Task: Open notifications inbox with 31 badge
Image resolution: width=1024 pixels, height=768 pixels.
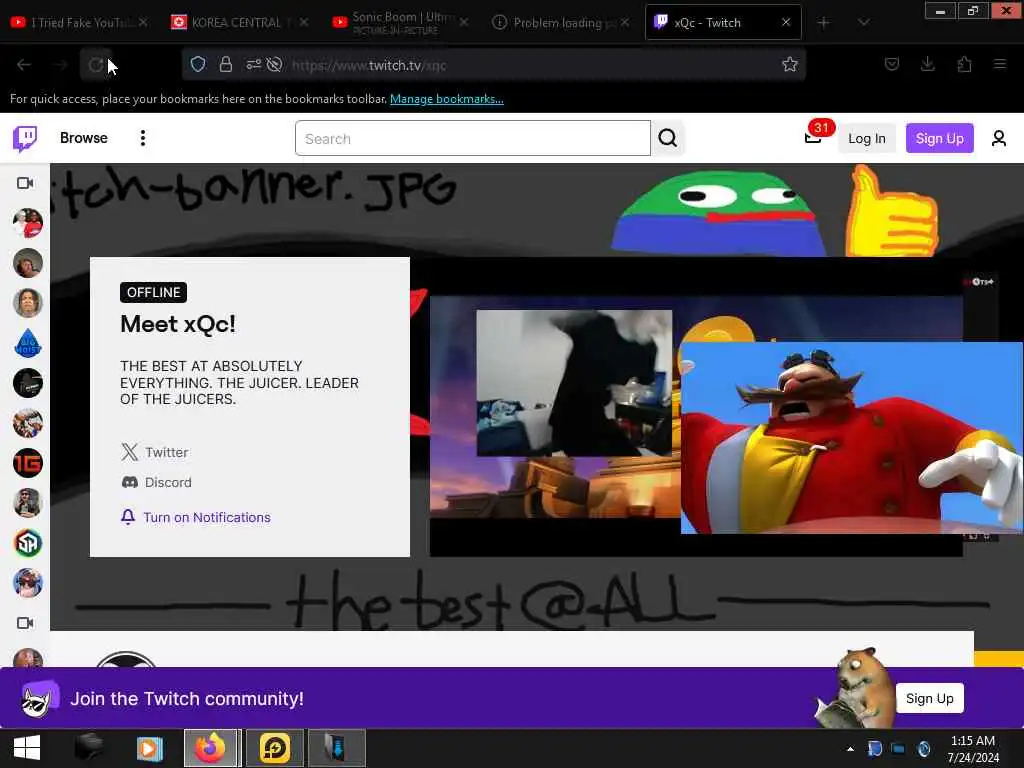Action: tap(814, 137)
